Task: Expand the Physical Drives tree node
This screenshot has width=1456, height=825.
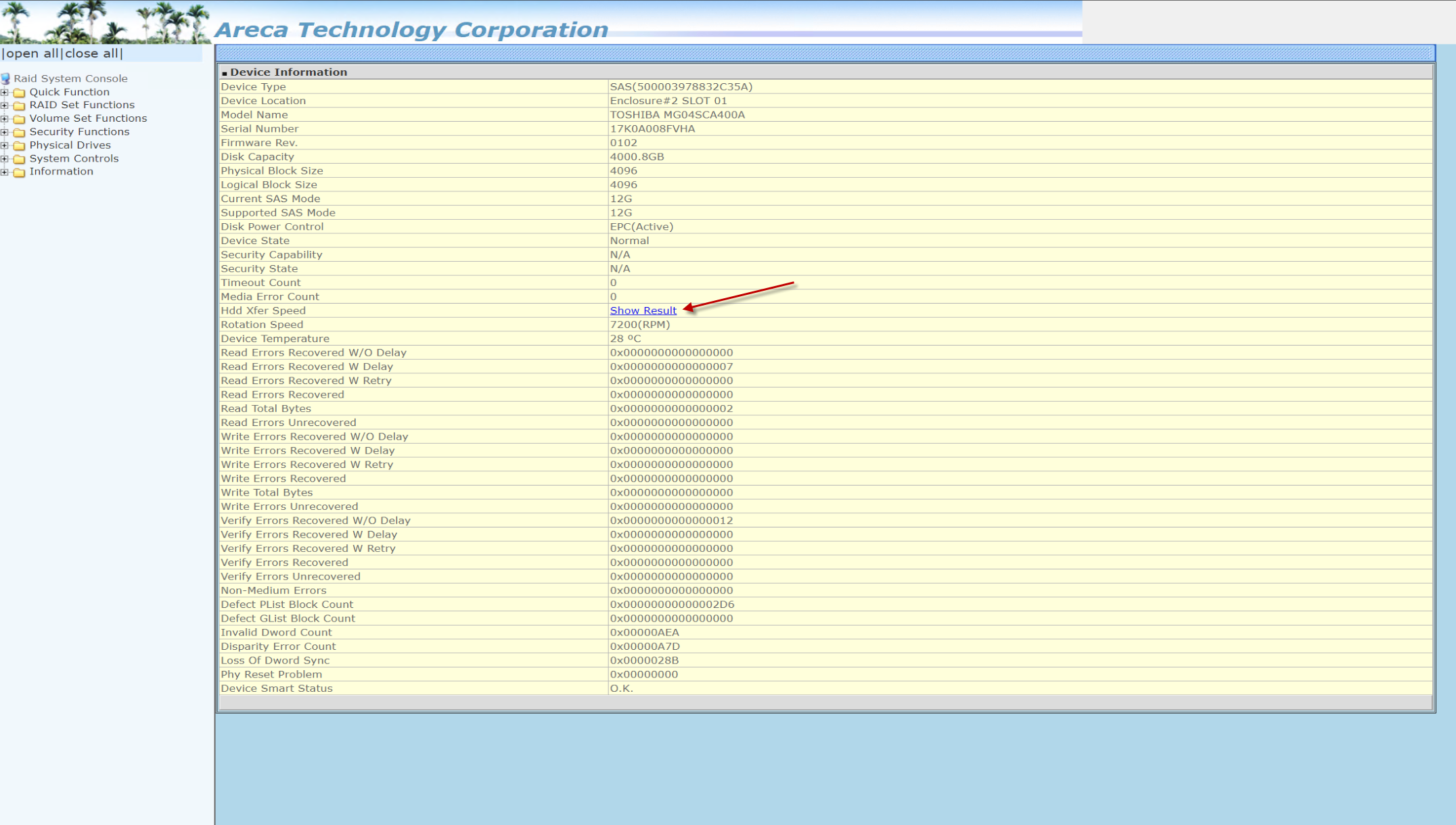Action: click(x=5, y=145)
